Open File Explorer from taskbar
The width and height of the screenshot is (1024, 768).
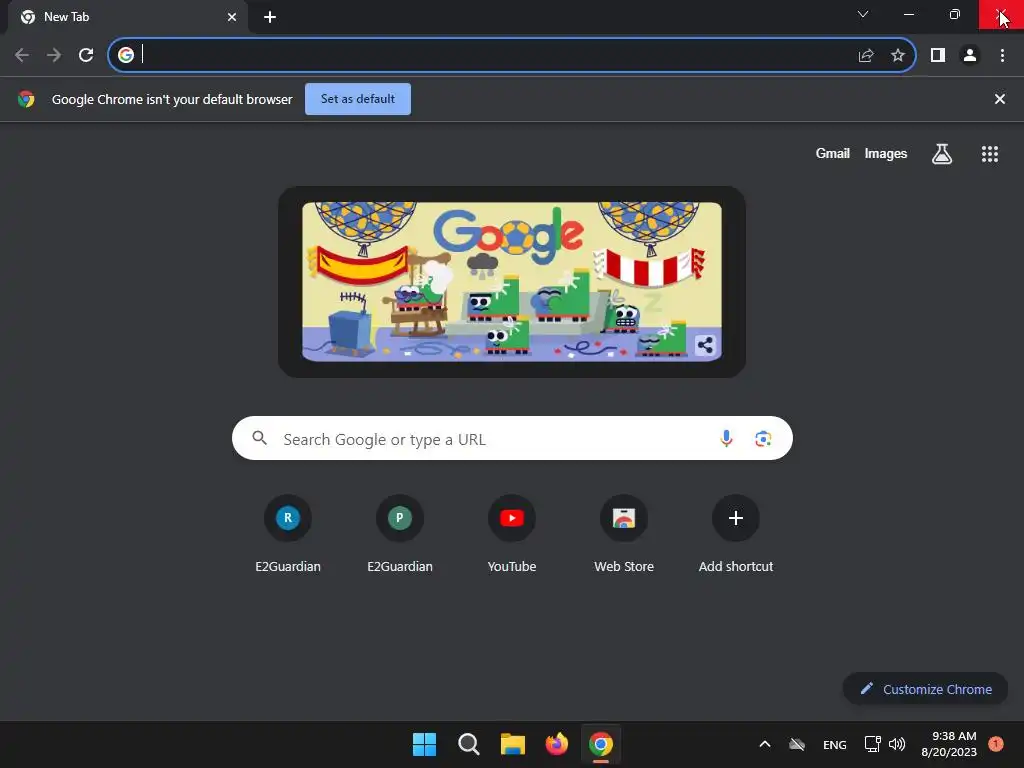pos(513,744)
